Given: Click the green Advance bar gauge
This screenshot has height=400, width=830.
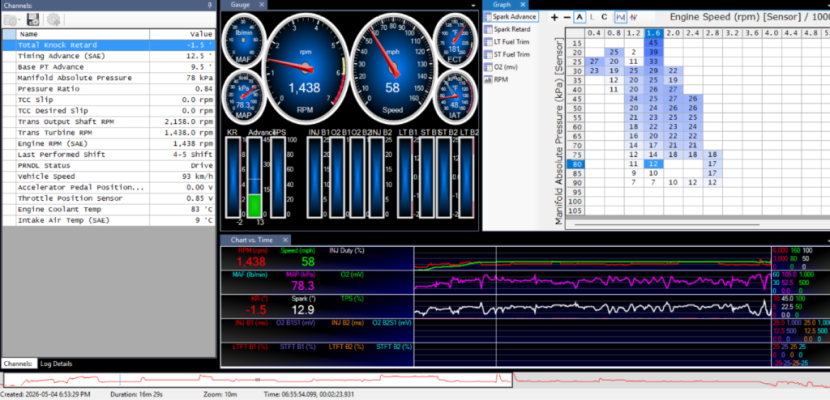Looking at the screenshot, I should click(x=255, y=177).
